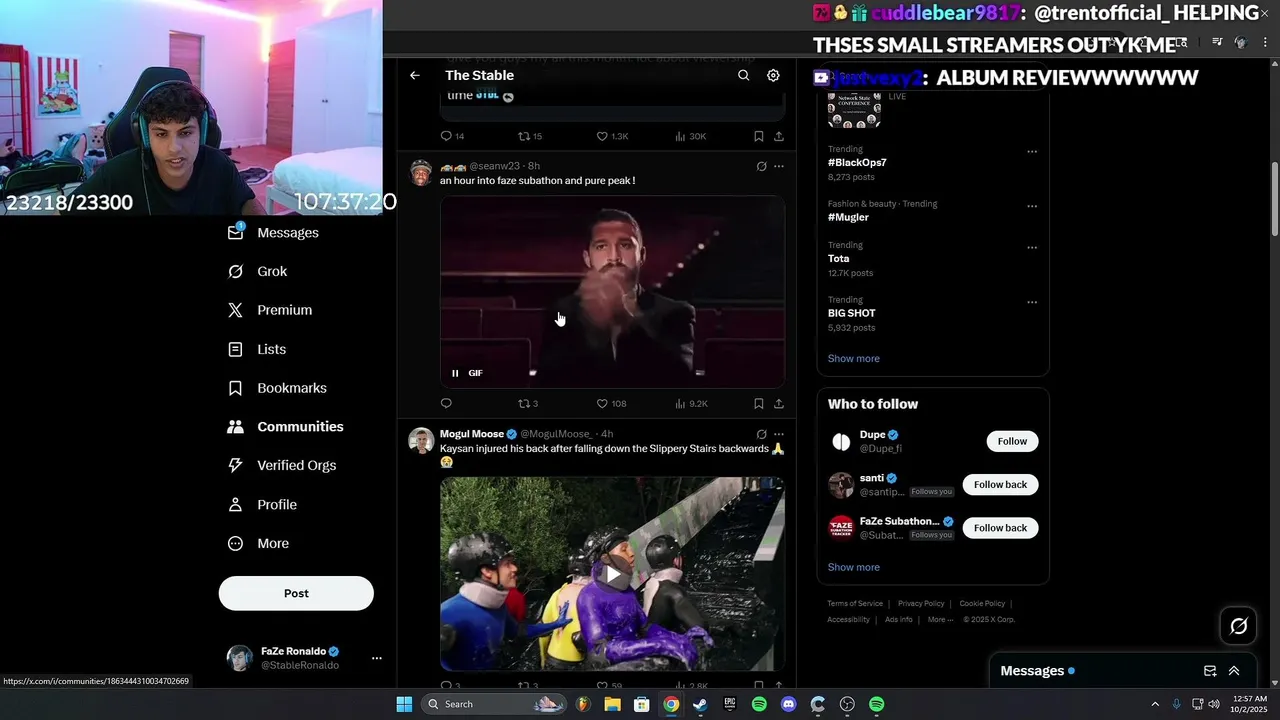Pause the GIF in seanw23's post

click(455, 373)
